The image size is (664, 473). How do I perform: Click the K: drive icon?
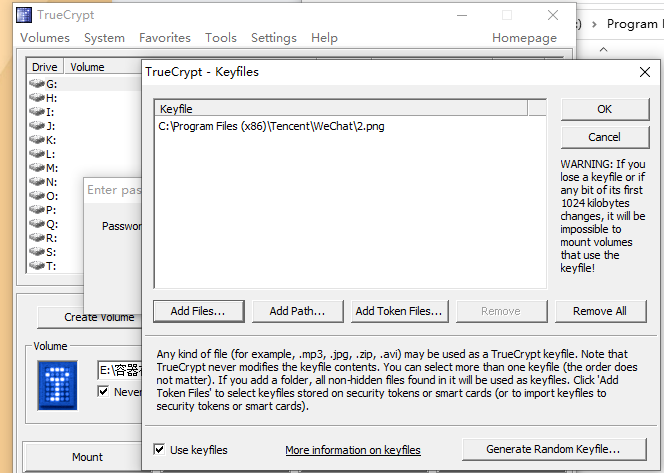click(37, 140)
